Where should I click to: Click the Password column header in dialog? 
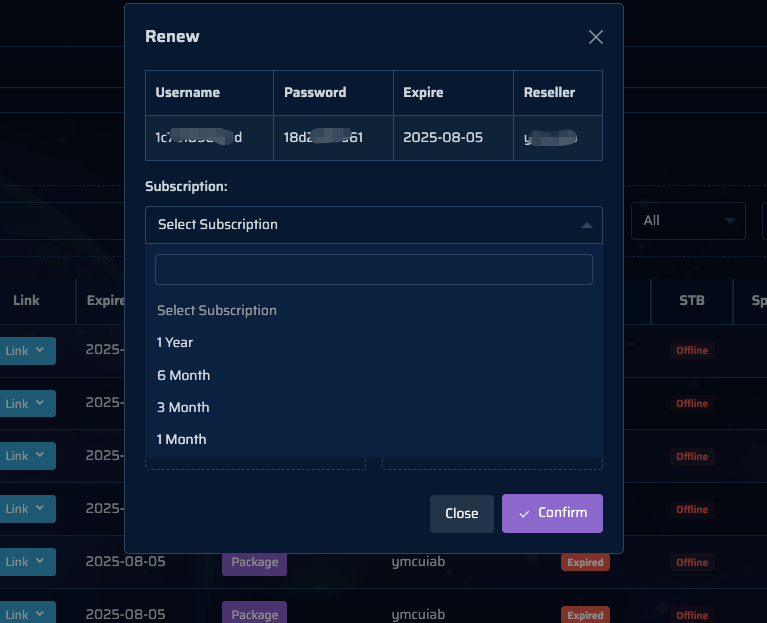pos(333,93)
